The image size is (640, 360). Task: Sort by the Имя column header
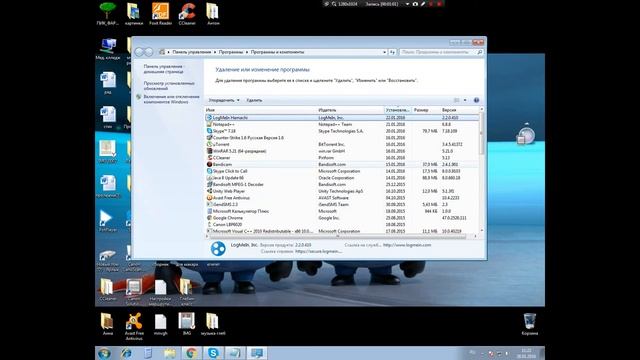(x=260, y=110)
